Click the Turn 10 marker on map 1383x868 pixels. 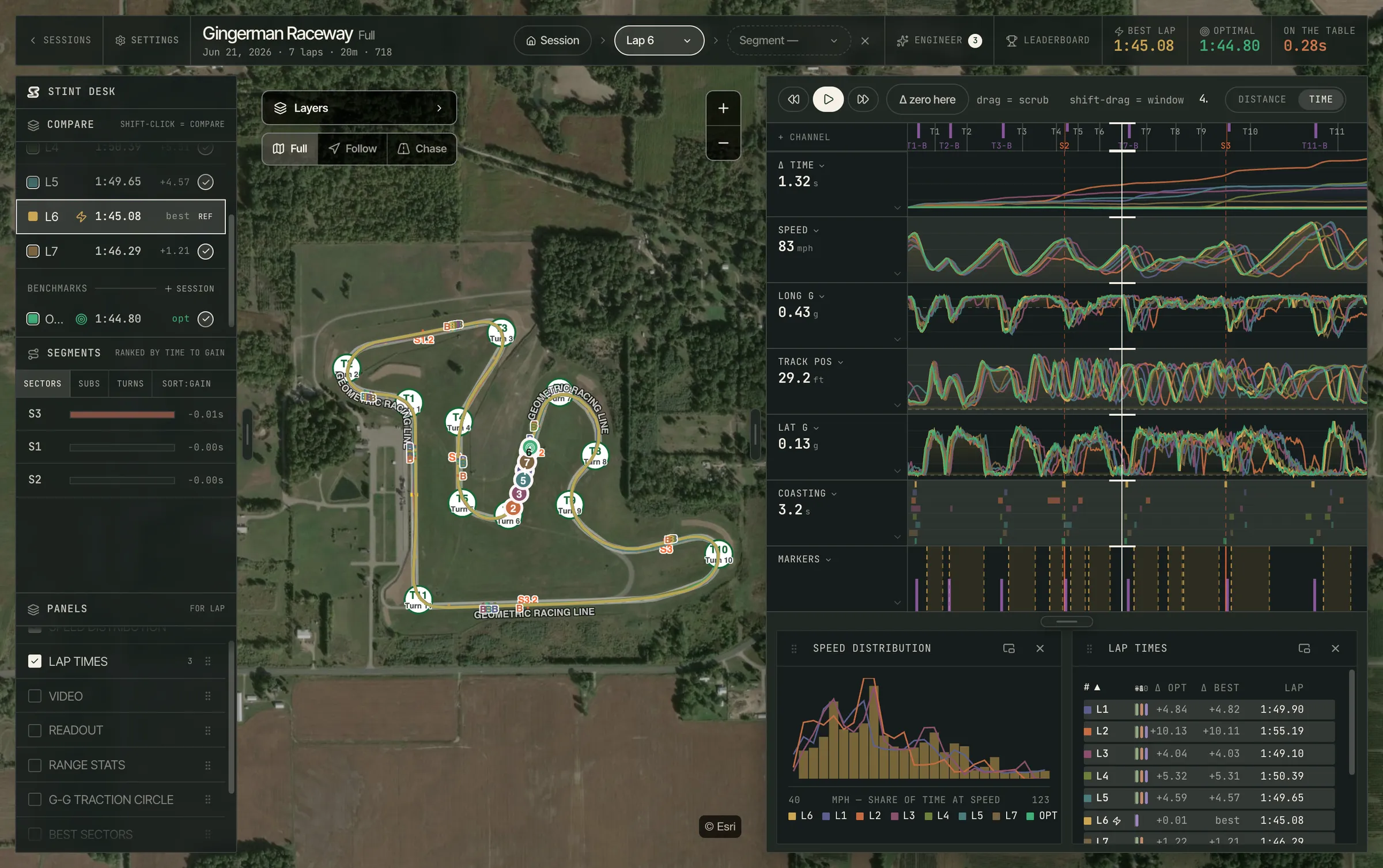719,554
